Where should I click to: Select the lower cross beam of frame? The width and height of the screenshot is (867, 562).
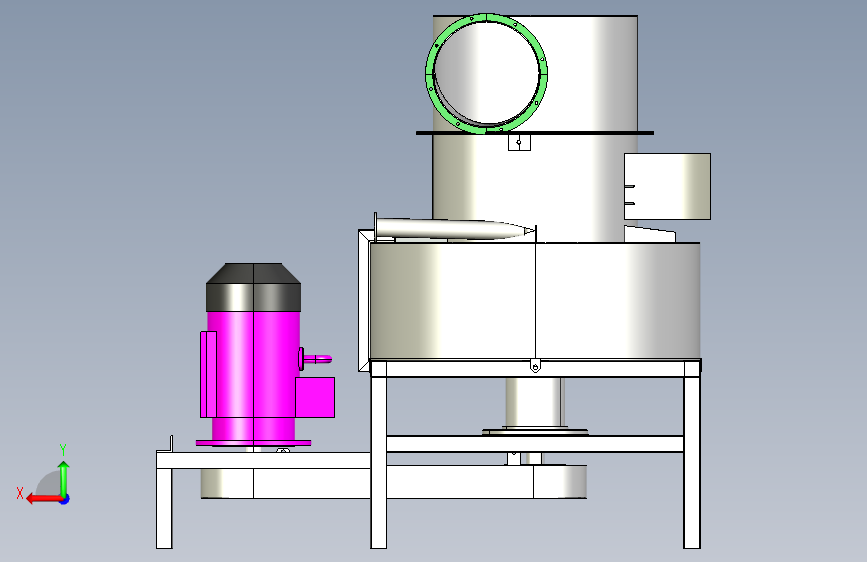tap(535, 444)
